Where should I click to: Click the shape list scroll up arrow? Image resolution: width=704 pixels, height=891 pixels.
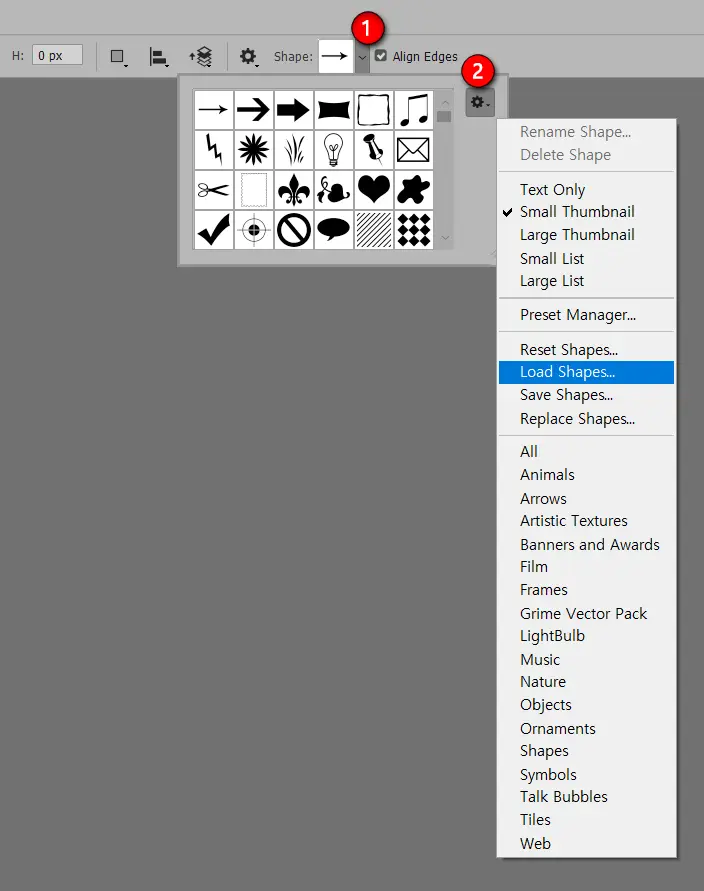coord(445,103)
